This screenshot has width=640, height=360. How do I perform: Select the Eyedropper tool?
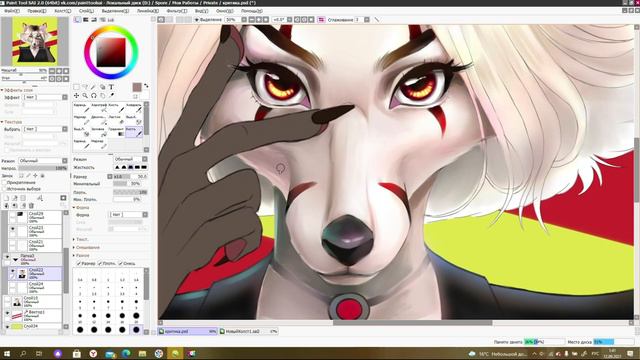(x=111, y=96)
